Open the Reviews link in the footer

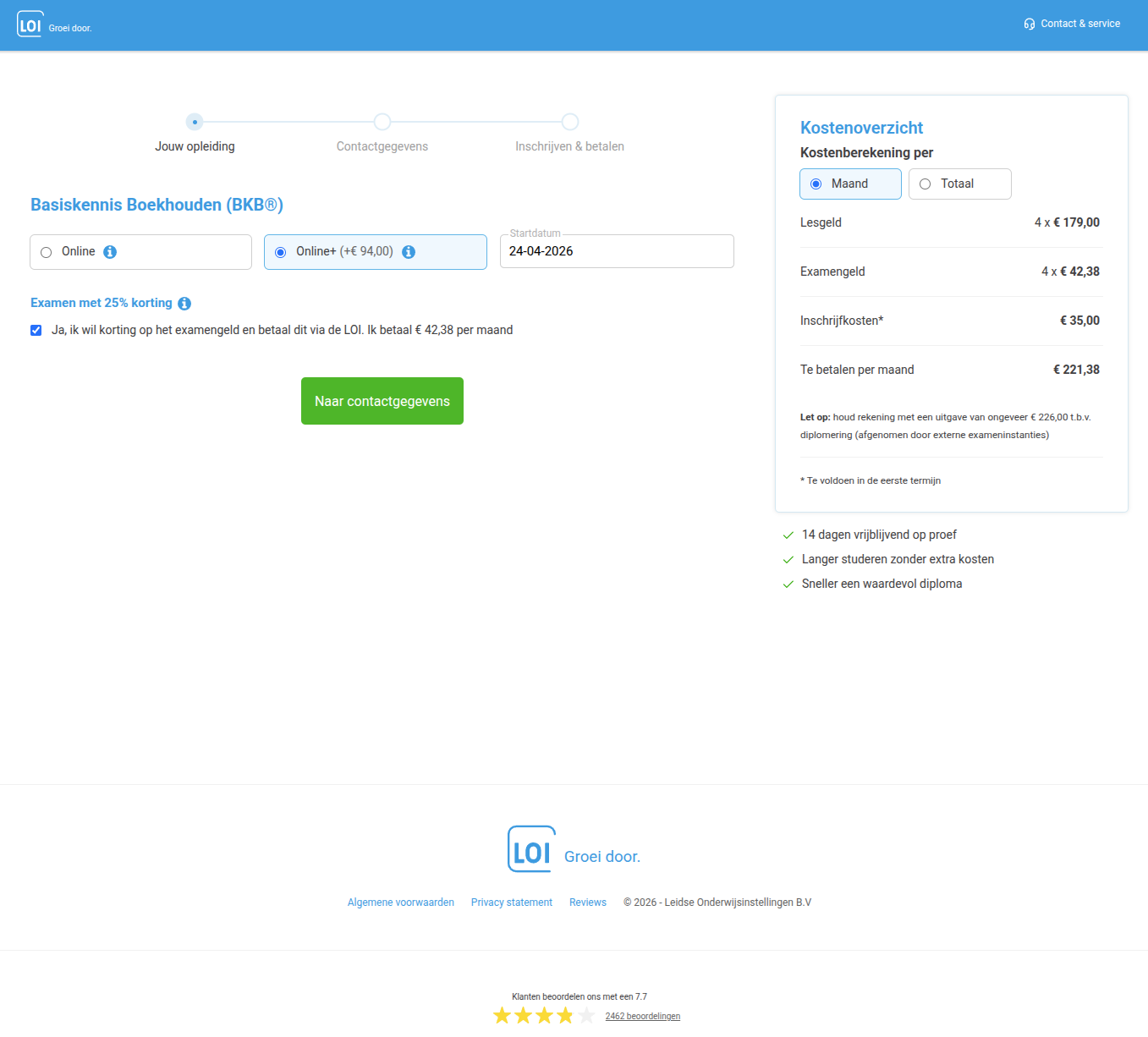588,903
